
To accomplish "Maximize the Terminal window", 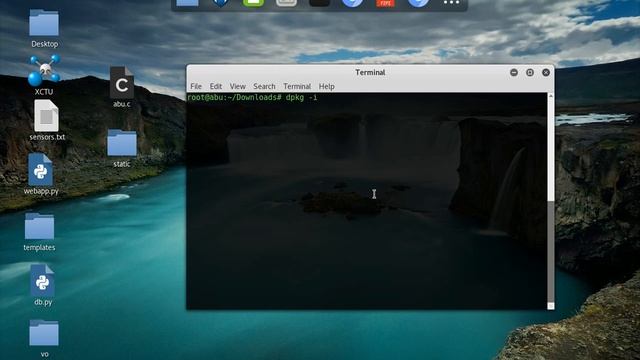I will coord(530,73).
